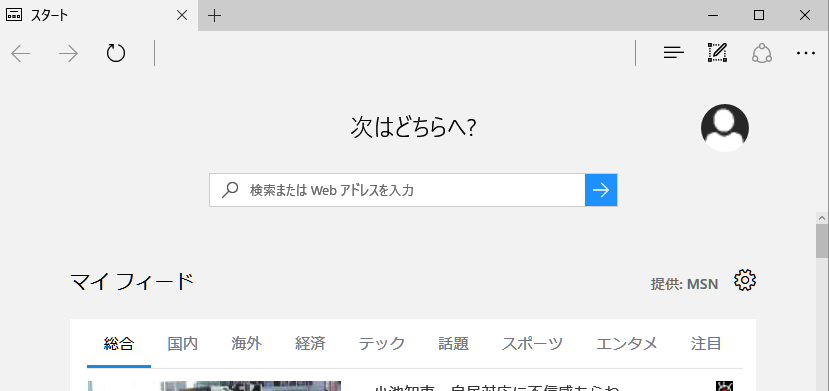Open the more actions ellipsis menu
The height and width of the screenshot is (391, 829).
tap(806, 53)
